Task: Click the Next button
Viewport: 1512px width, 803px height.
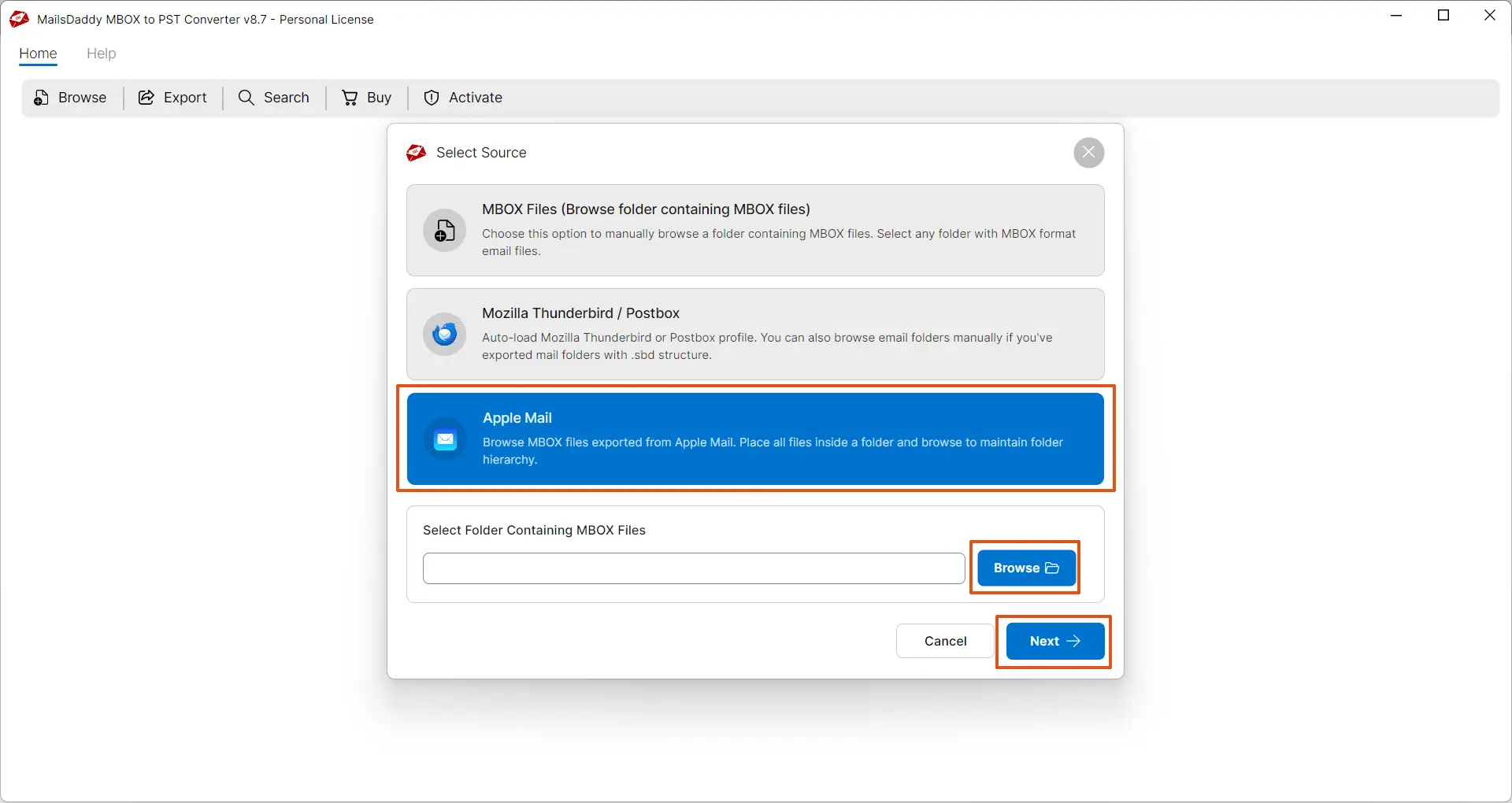Action: [x=1054, y=641]
